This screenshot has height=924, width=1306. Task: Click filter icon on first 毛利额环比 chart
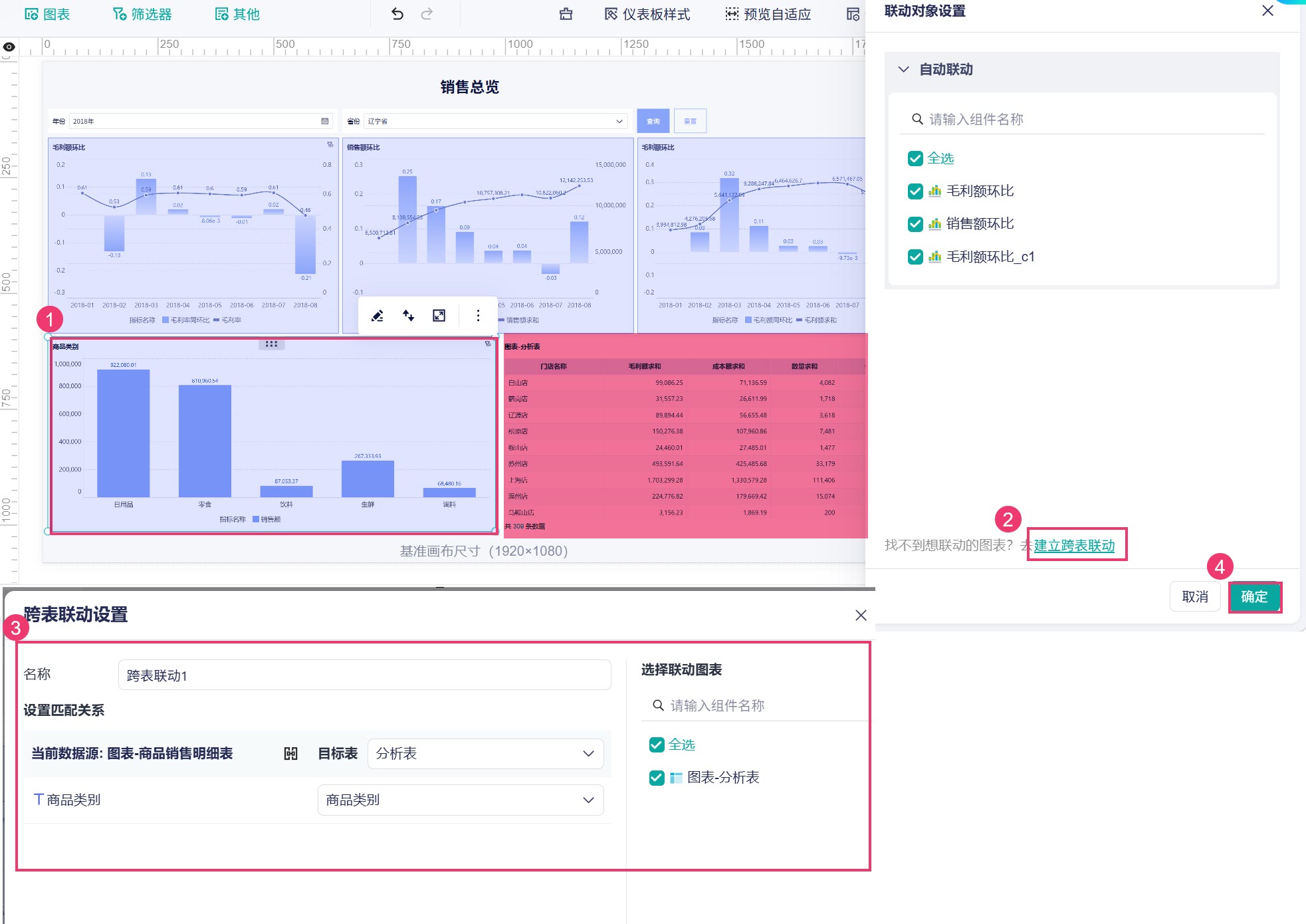click(330, 144)
